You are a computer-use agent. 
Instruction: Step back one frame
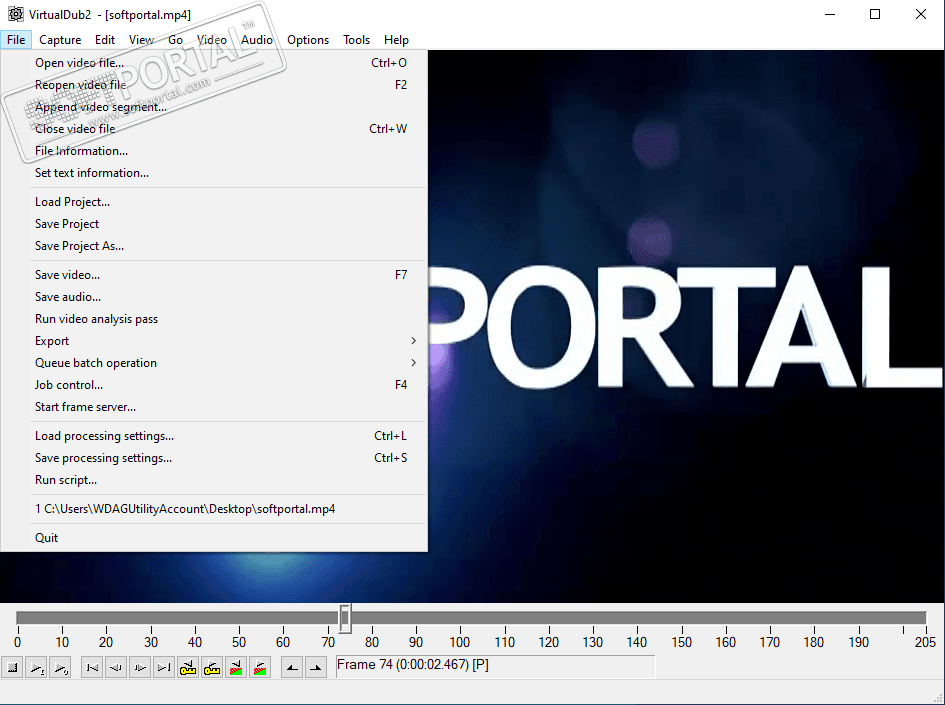click(x=116, y=668)
